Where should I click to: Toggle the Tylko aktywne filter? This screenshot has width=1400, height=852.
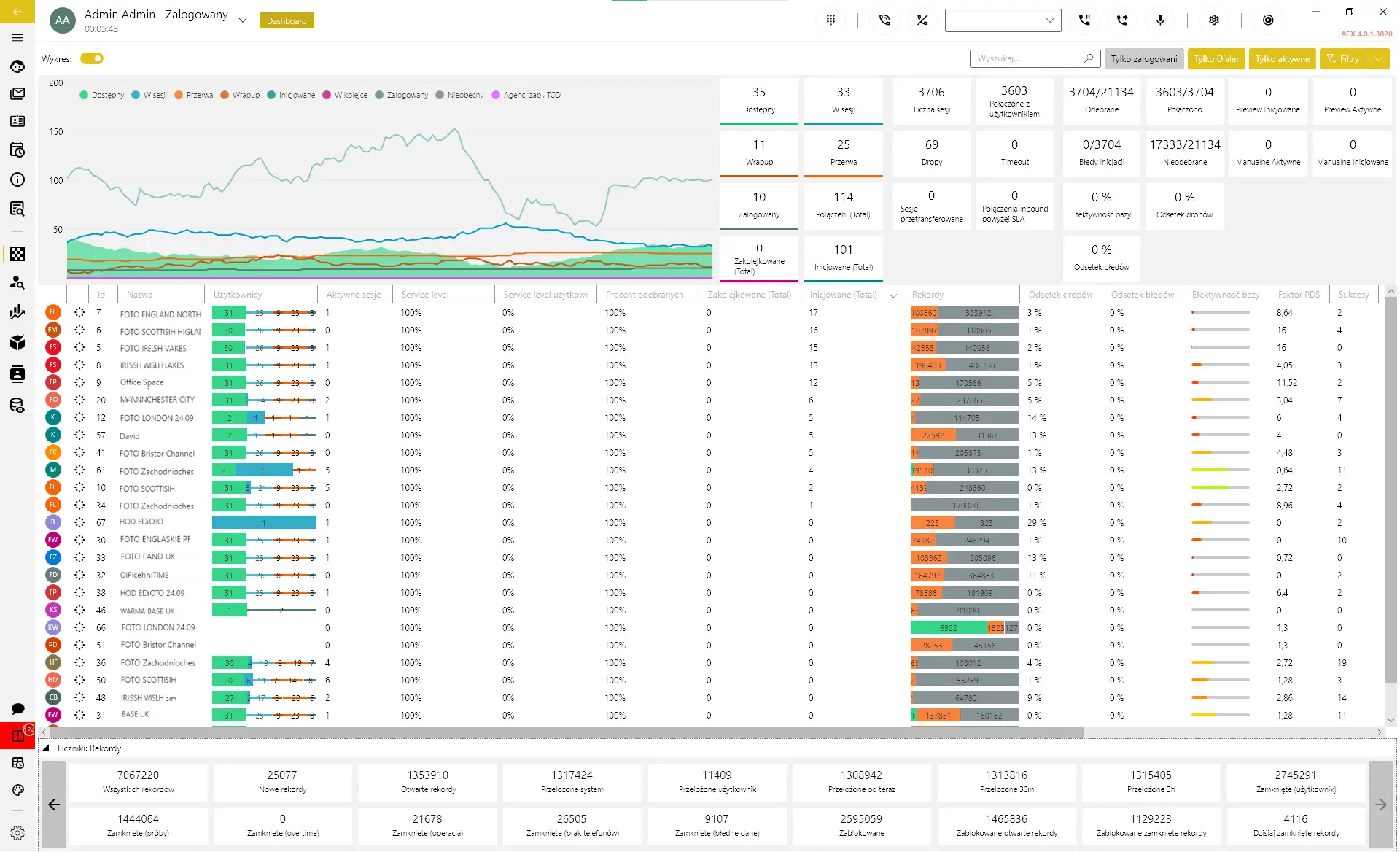pyautogui.click(x=1282, y=59)
